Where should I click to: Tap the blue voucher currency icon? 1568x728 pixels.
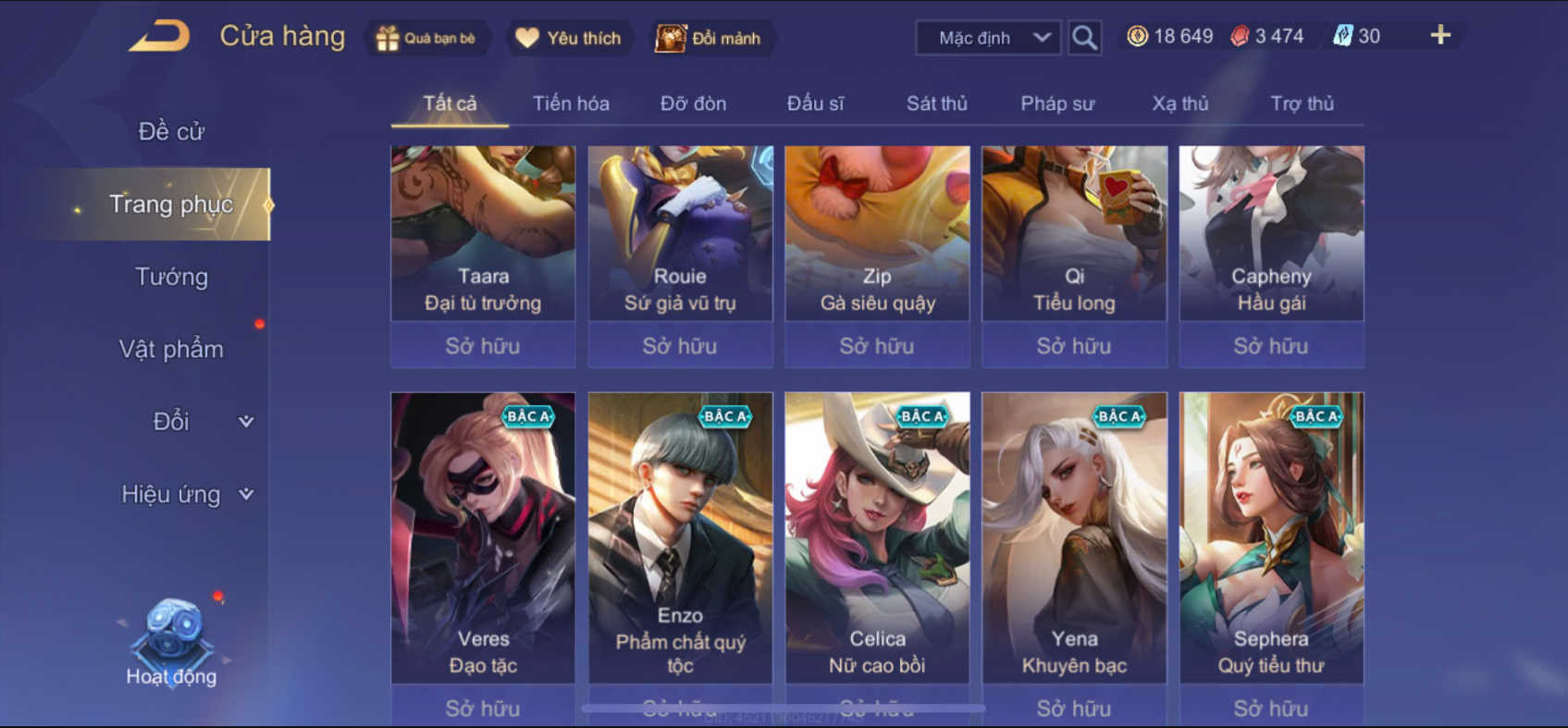point(1342,36)
